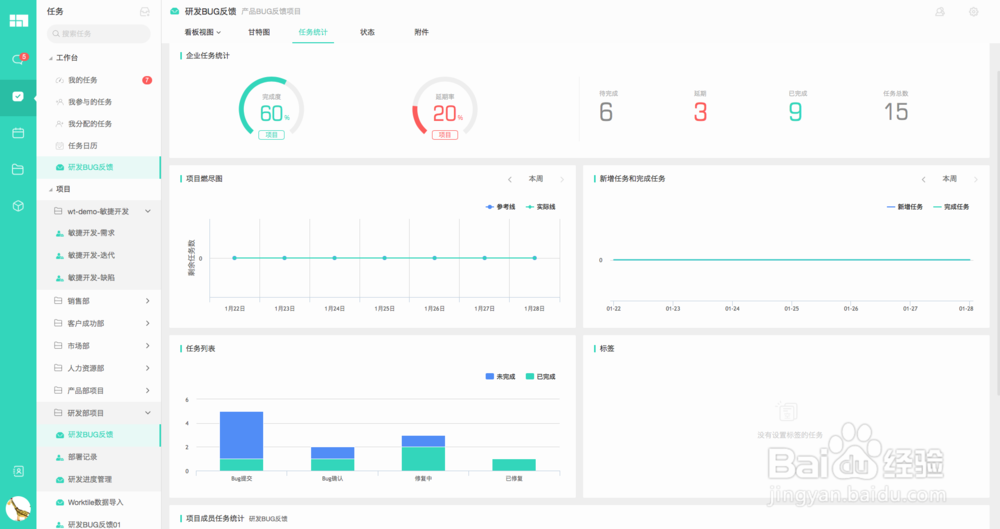Expand the 客户成功部 folder chevron
1000x529 pixels.
pyautogui.click(x=147, y=324)
